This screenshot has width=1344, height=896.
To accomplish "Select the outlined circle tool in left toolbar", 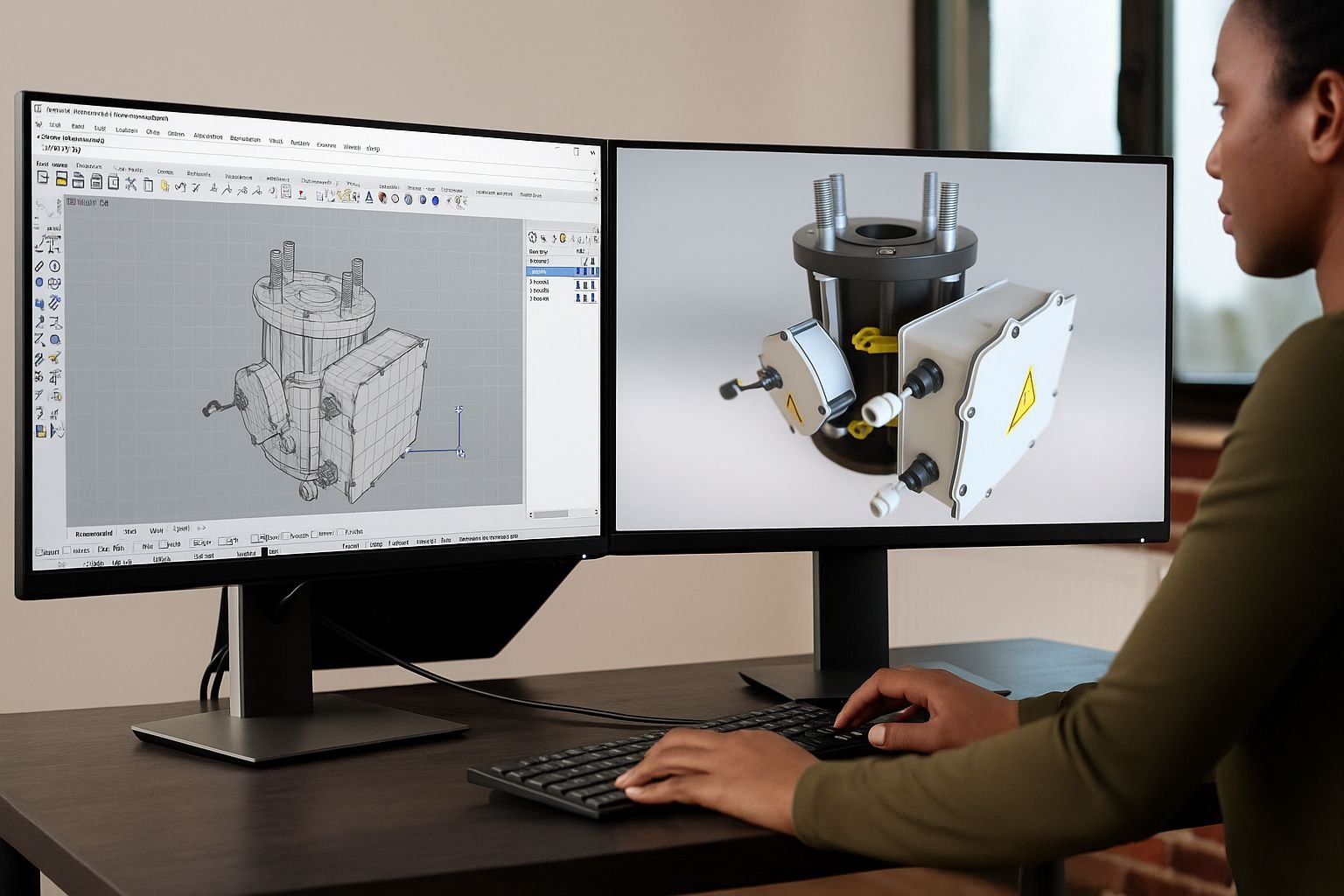I will point(54,266).
